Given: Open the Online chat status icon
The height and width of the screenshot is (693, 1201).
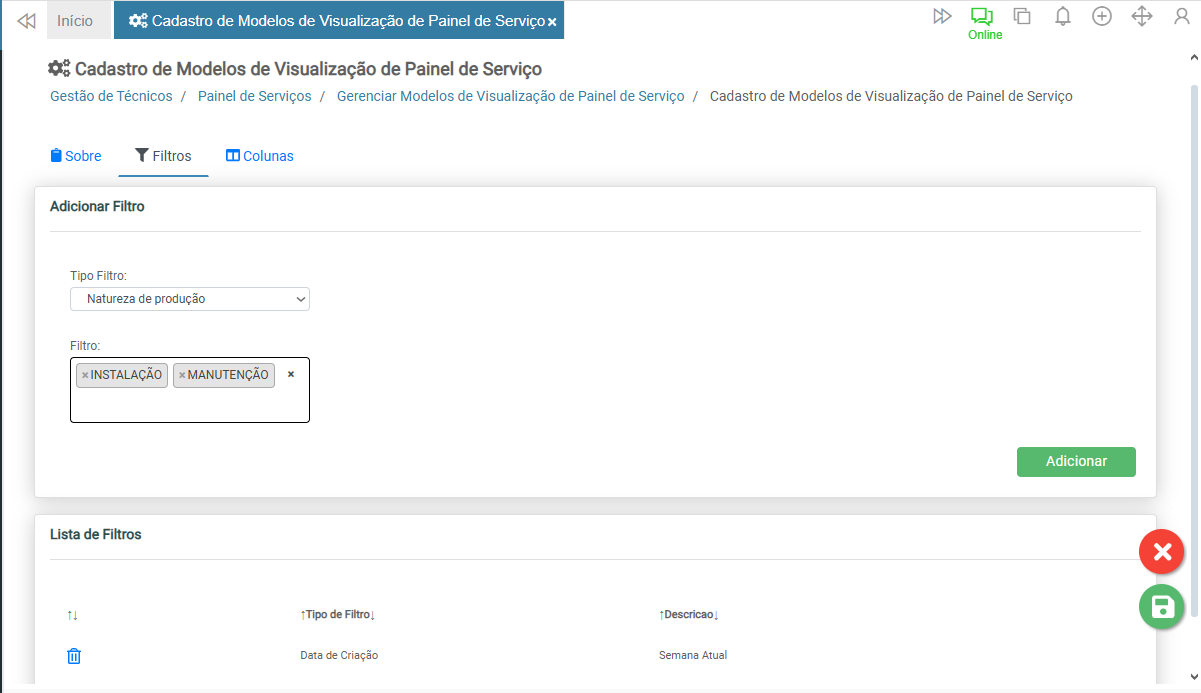Looking at the screenshot, I should pos(984,17).
